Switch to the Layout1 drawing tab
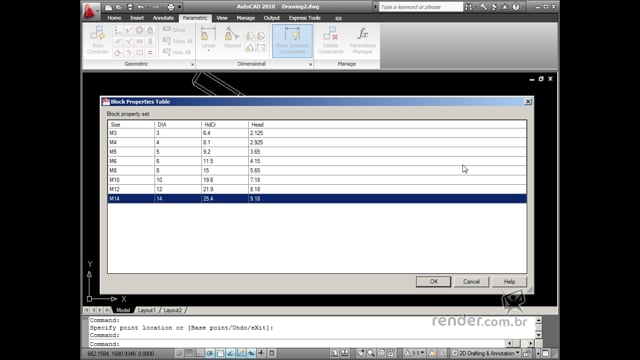Image resolution: width=640 pixels, height=360 pixels. click(x=147, y=310)
